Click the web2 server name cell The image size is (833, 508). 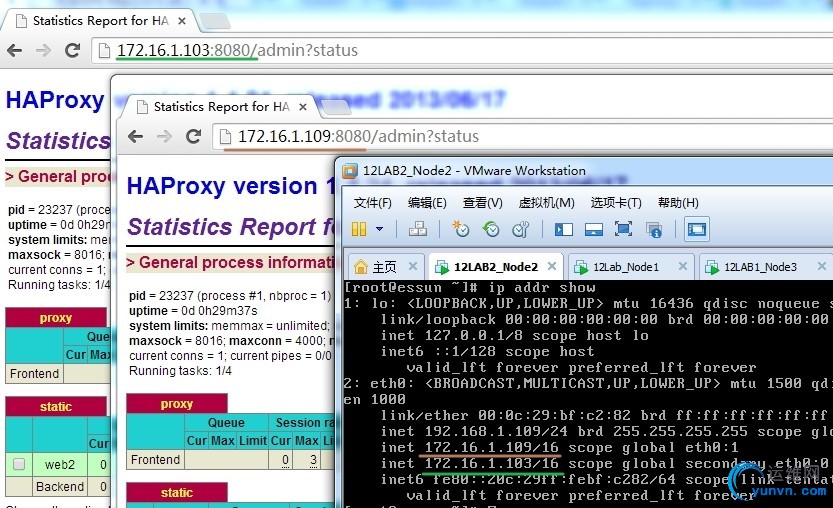(x=60, y=464)
